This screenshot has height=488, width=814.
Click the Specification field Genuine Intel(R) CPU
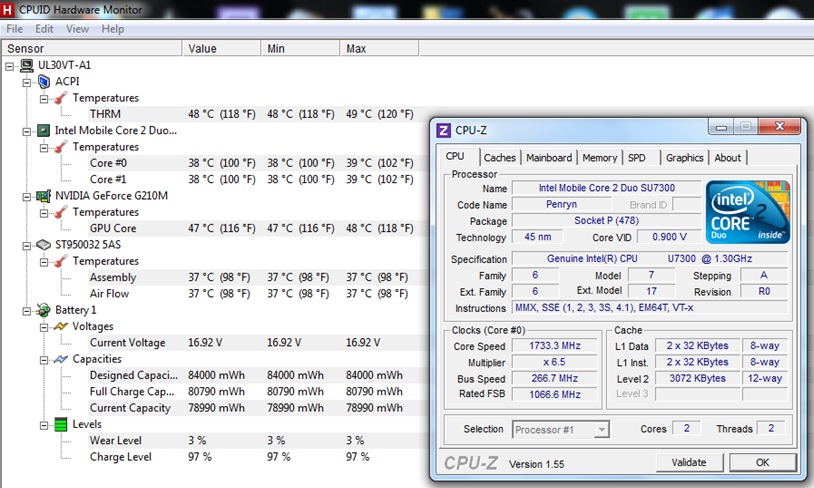[x=649, y=259]
